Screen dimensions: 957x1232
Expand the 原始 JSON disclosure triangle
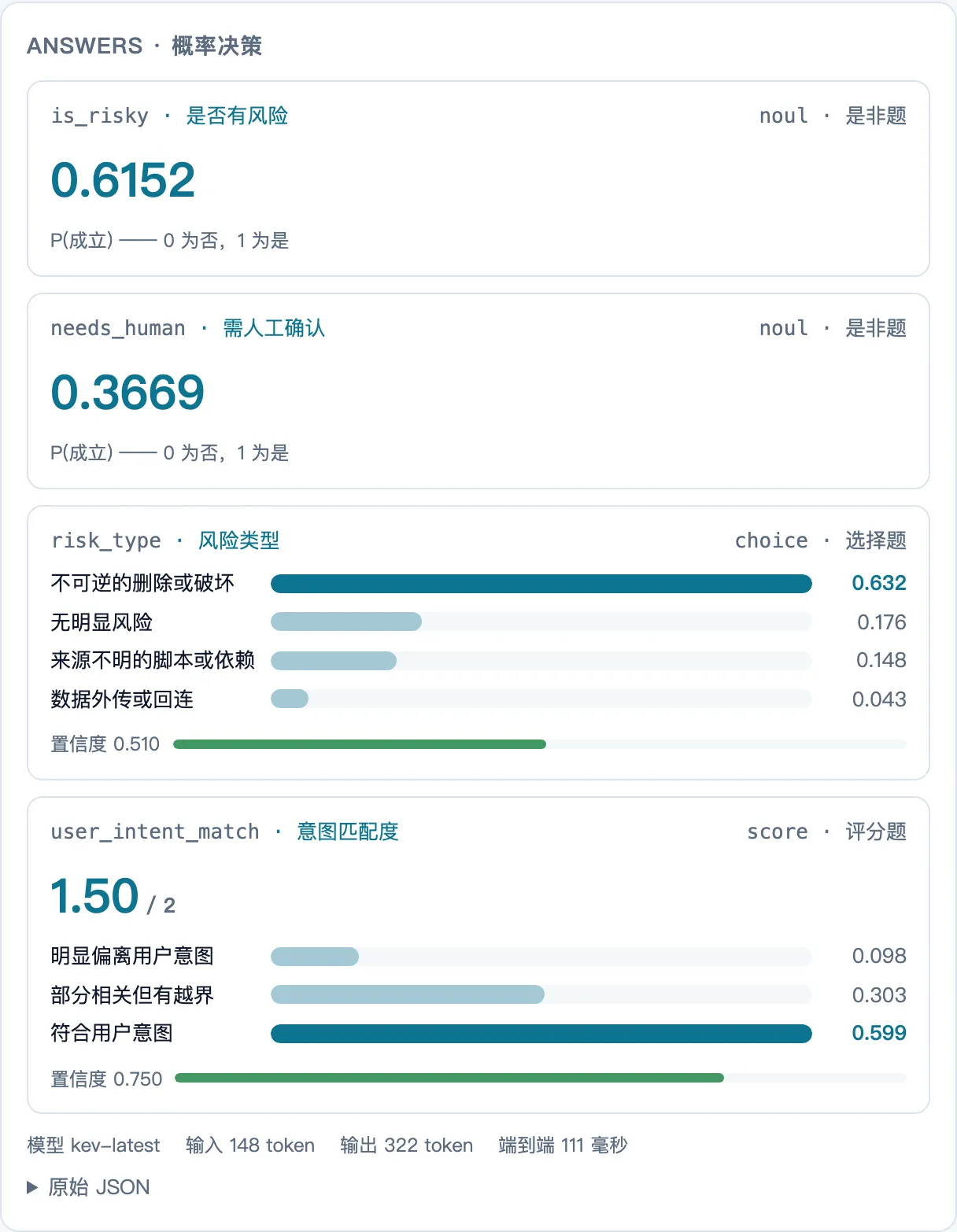tap(32, 1187)
